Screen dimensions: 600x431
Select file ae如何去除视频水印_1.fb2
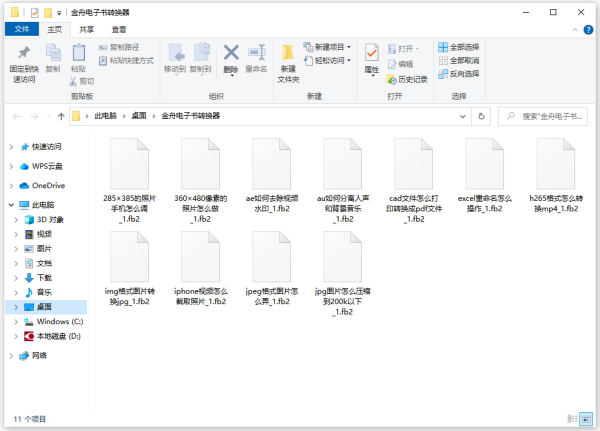click(272, 176)
